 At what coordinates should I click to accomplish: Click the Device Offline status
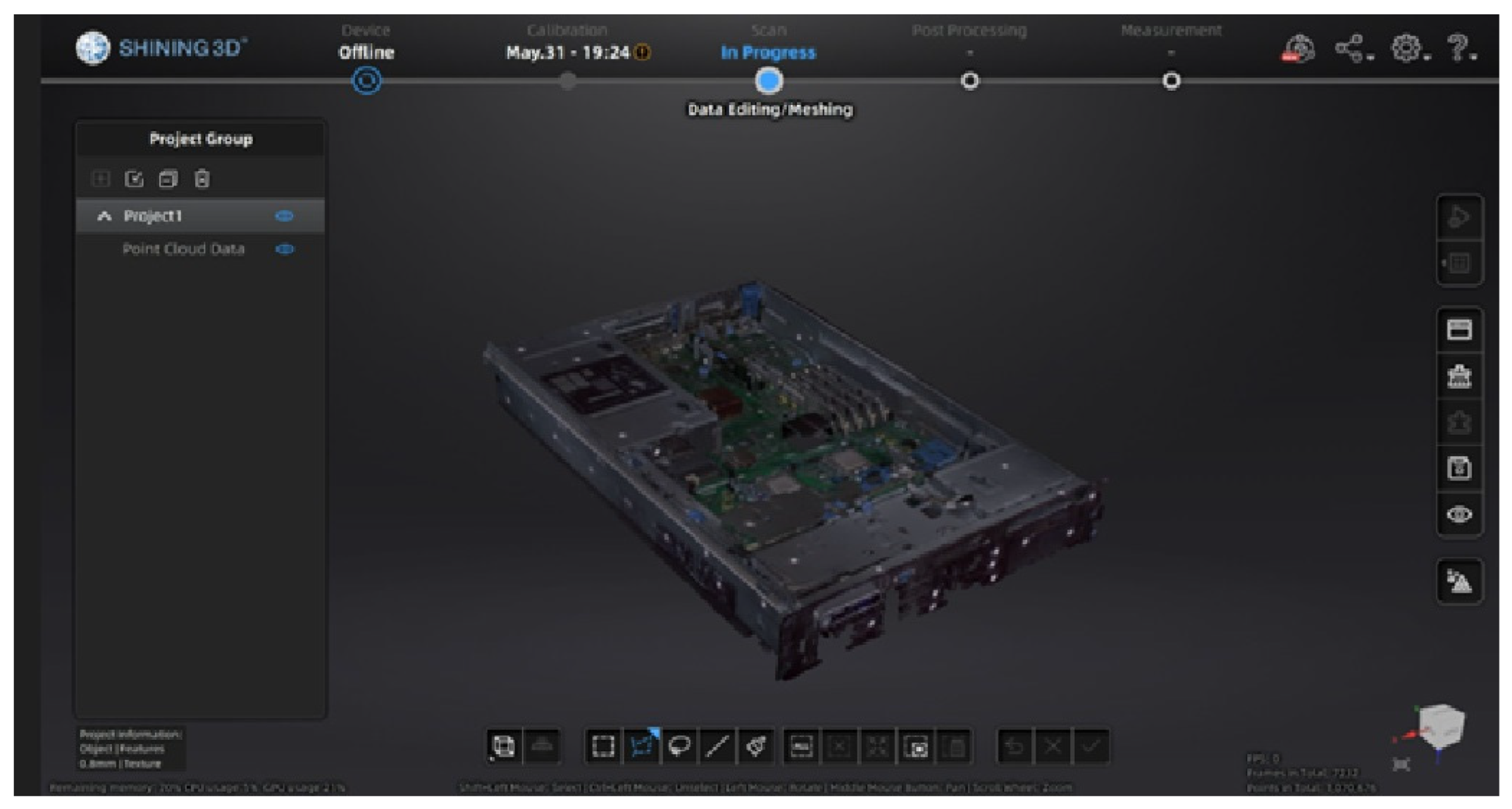tap(366, 53)
